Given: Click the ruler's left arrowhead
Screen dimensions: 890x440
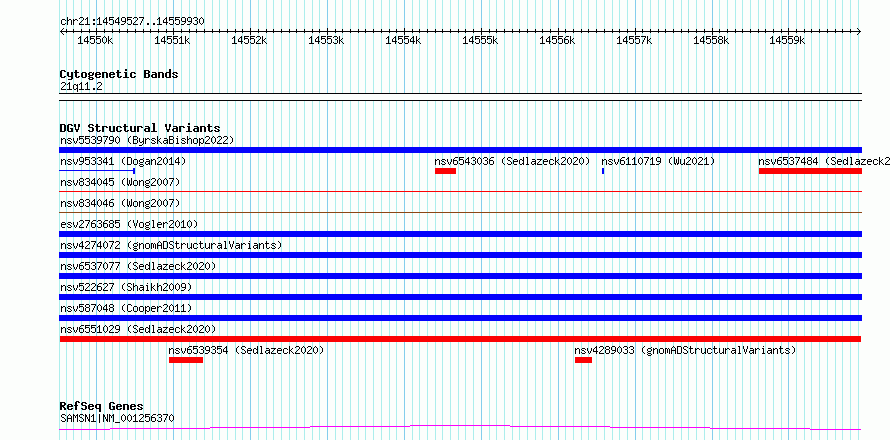Looking at the screenshot, I should 62,32.
